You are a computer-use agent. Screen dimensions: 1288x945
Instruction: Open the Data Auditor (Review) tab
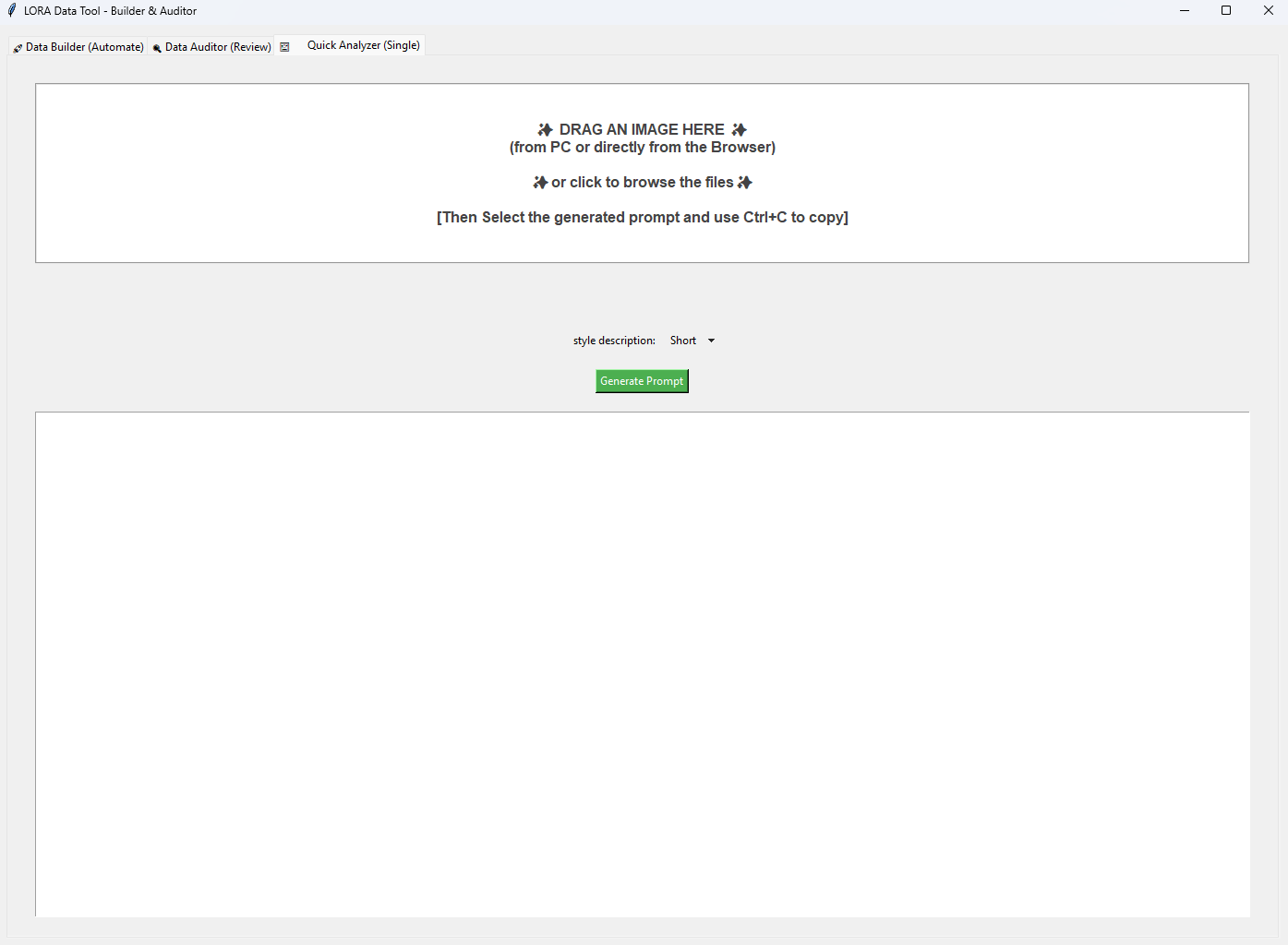click(211, 47)
